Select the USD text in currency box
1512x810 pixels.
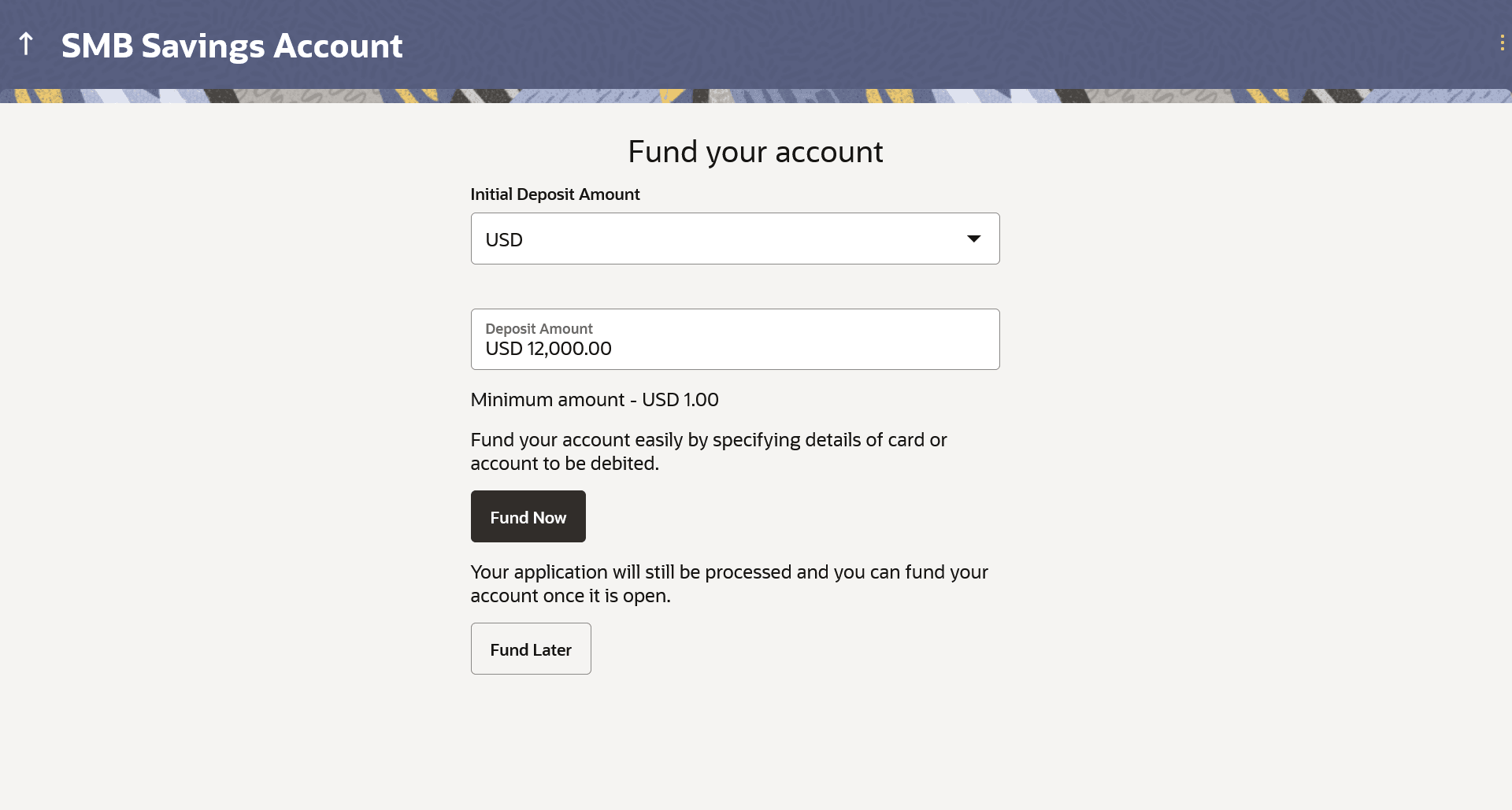click(504, 240)
